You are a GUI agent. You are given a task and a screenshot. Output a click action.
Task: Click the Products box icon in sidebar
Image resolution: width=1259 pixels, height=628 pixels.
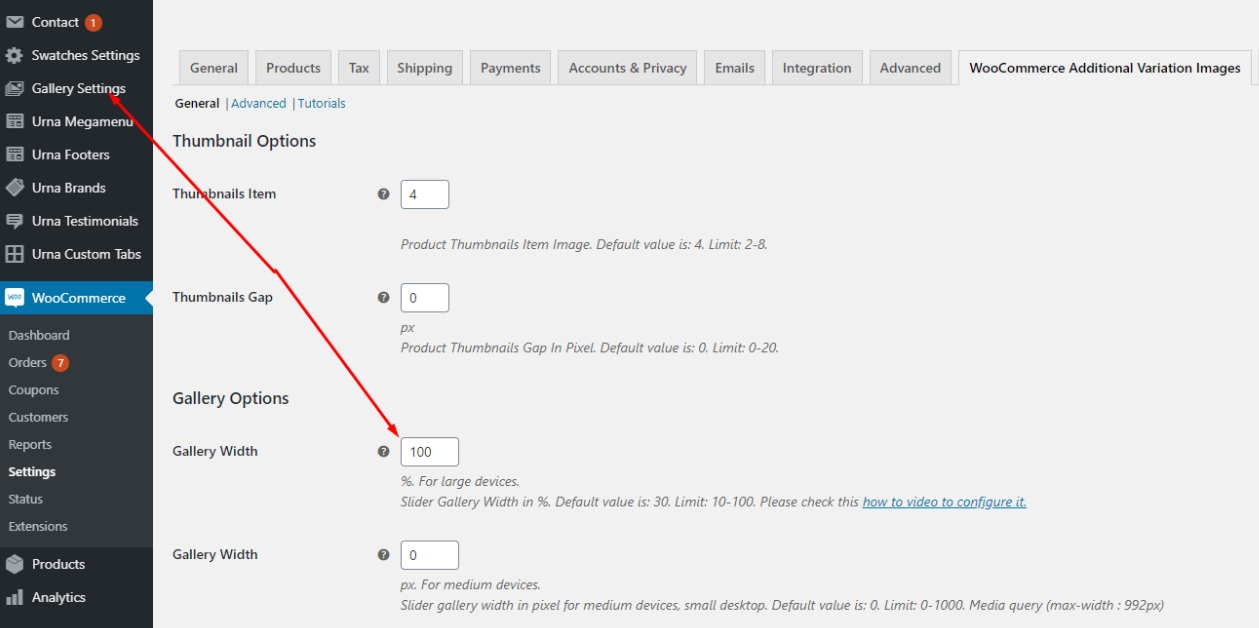[15, 564]
